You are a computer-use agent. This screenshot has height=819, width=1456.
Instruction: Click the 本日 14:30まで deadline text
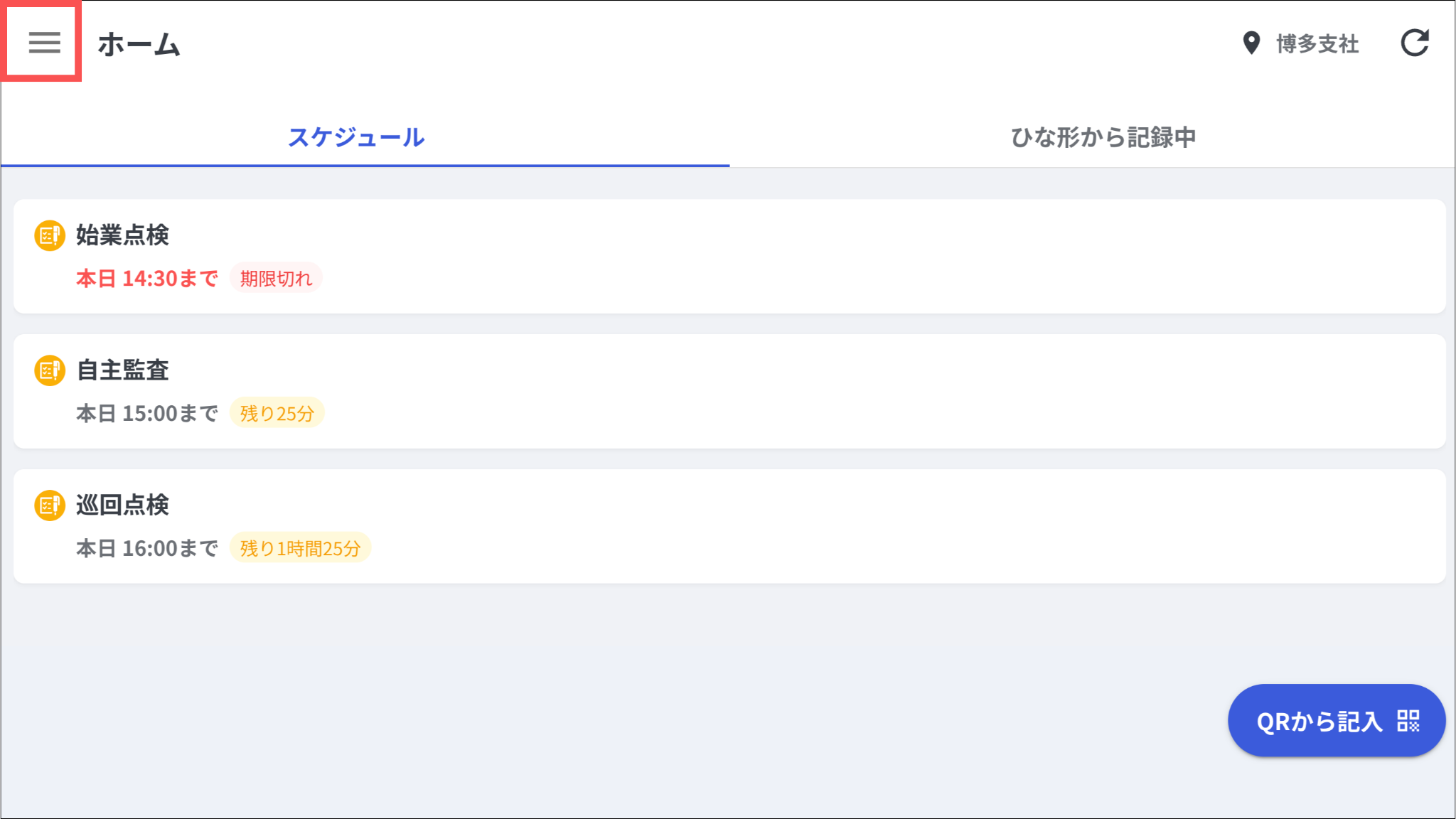147,278
